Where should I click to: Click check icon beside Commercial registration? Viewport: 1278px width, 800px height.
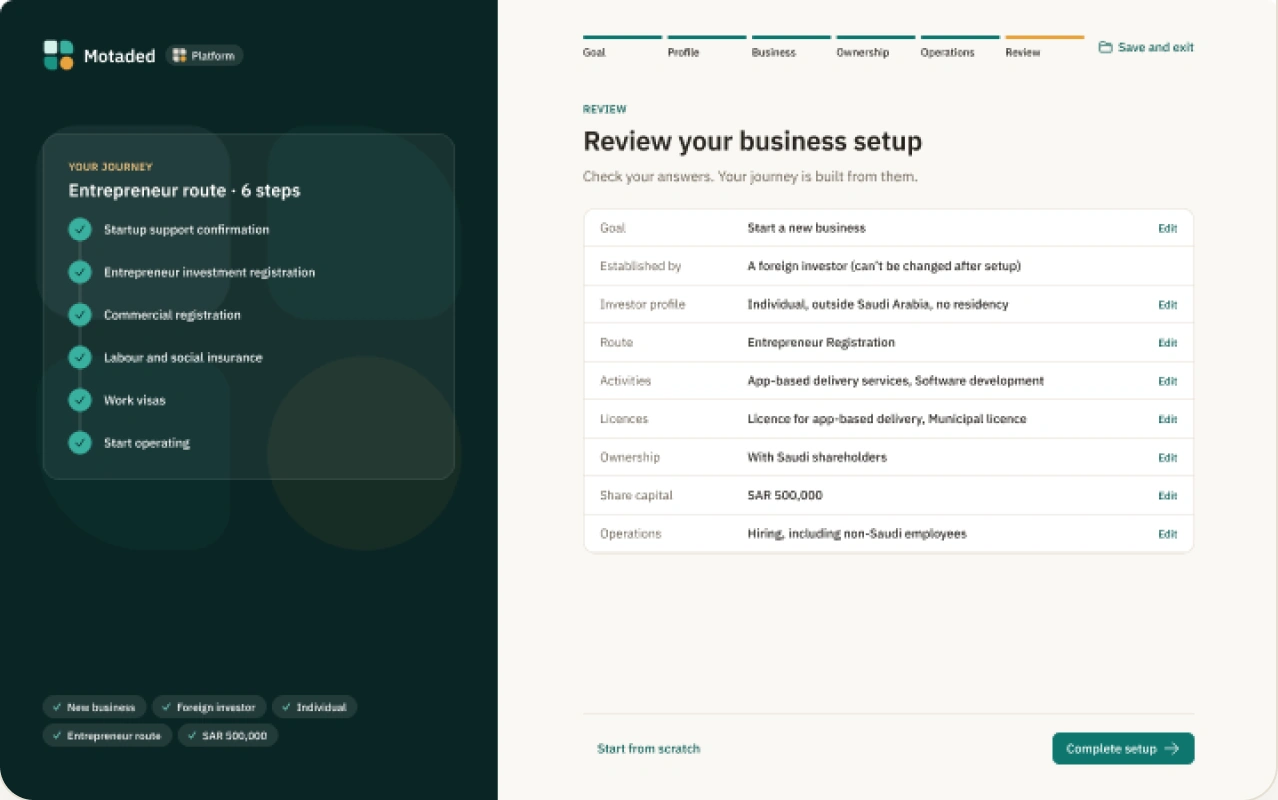pyautogui.click(x=80, y=315)
